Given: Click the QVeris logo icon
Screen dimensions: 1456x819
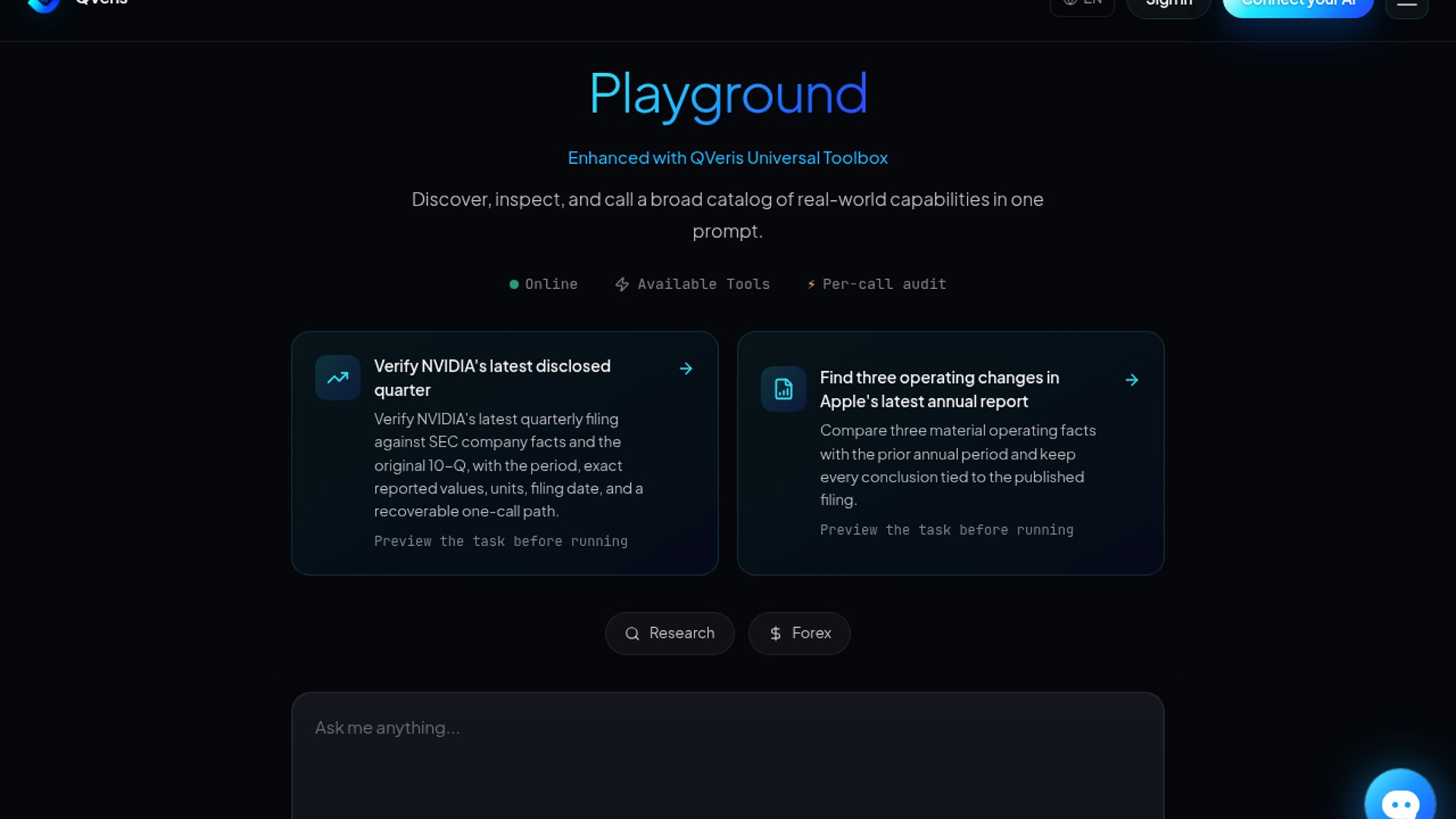Looking at the screenshot, I should (43, 5).
